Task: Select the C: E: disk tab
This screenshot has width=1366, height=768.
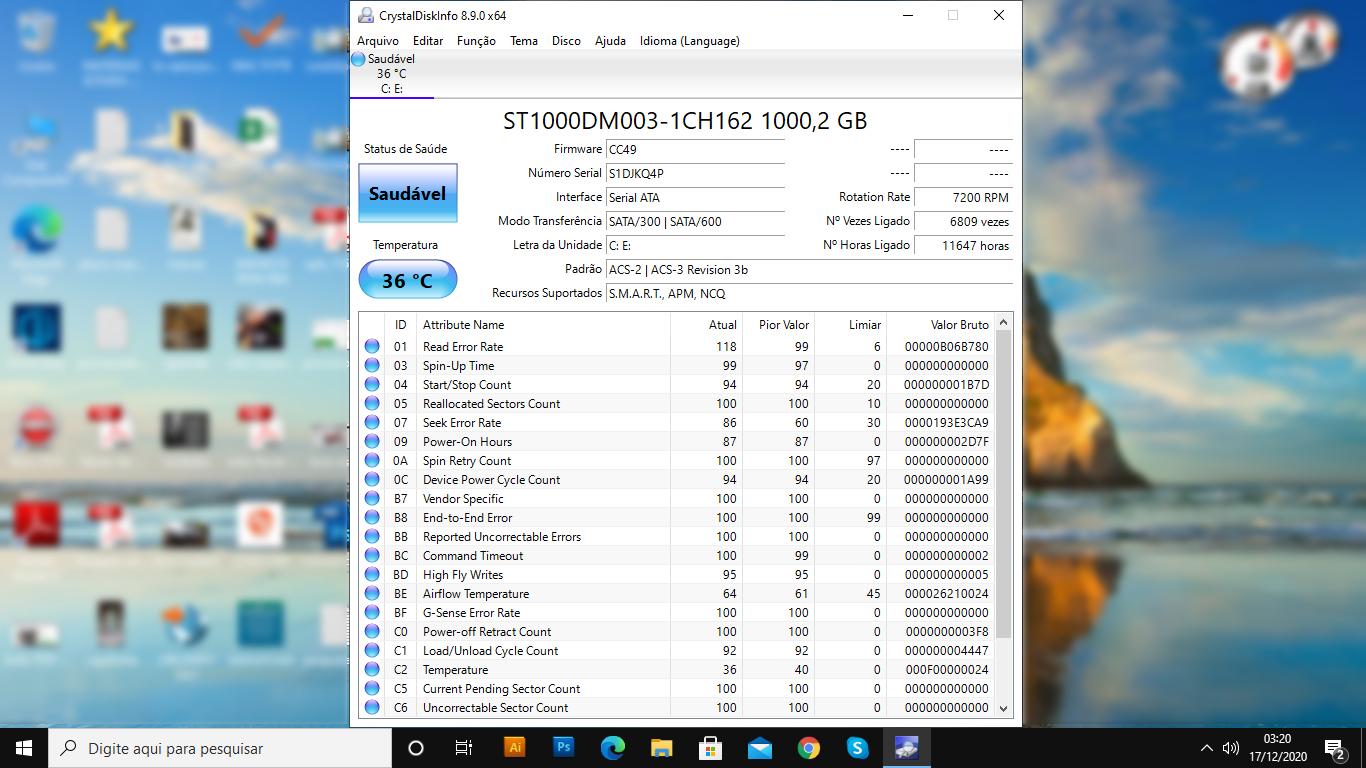Action: (391, 74)
